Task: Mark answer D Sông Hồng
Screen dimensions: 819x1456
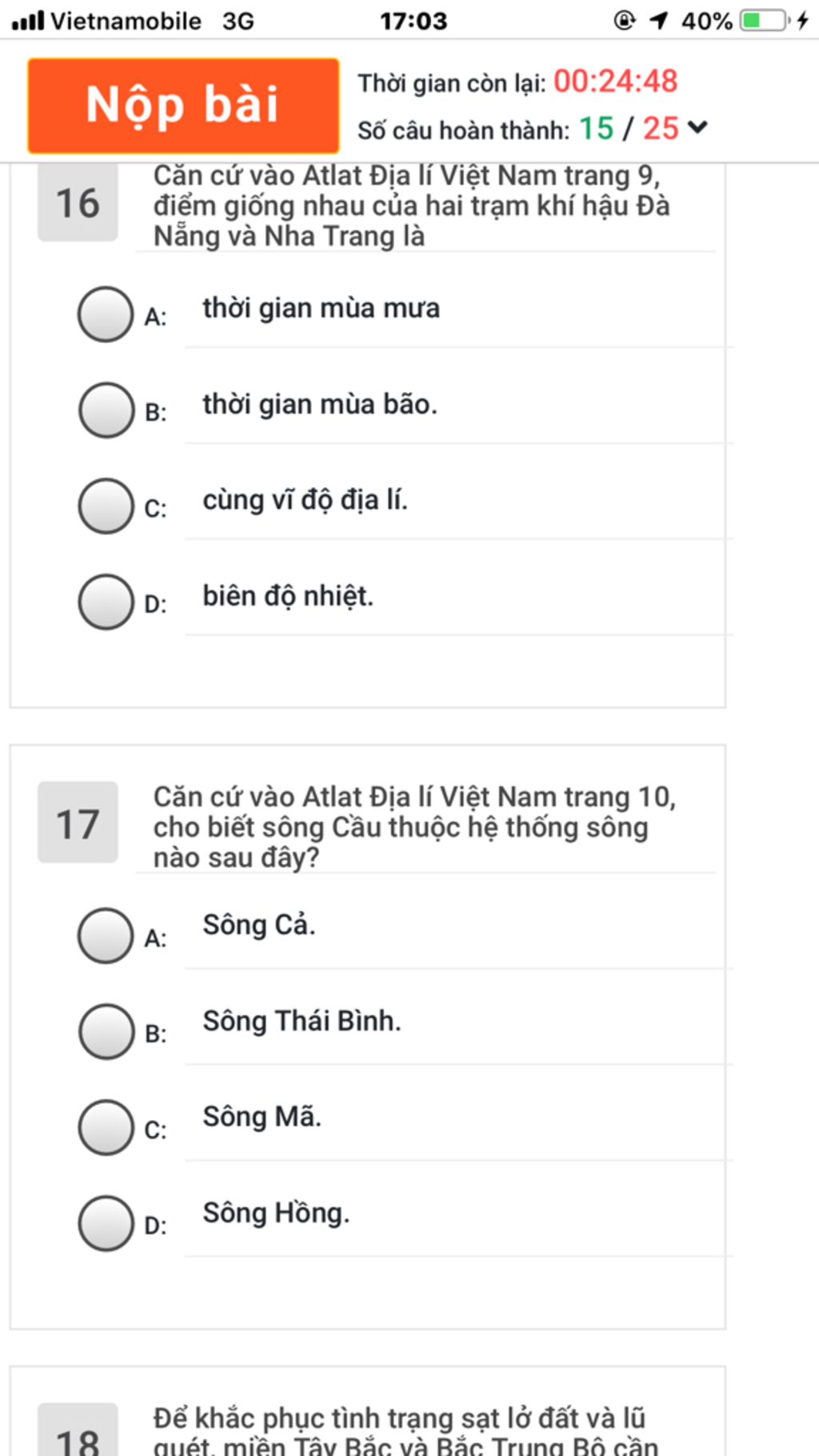Action: pyautogui.click(x=106, y=1223)
